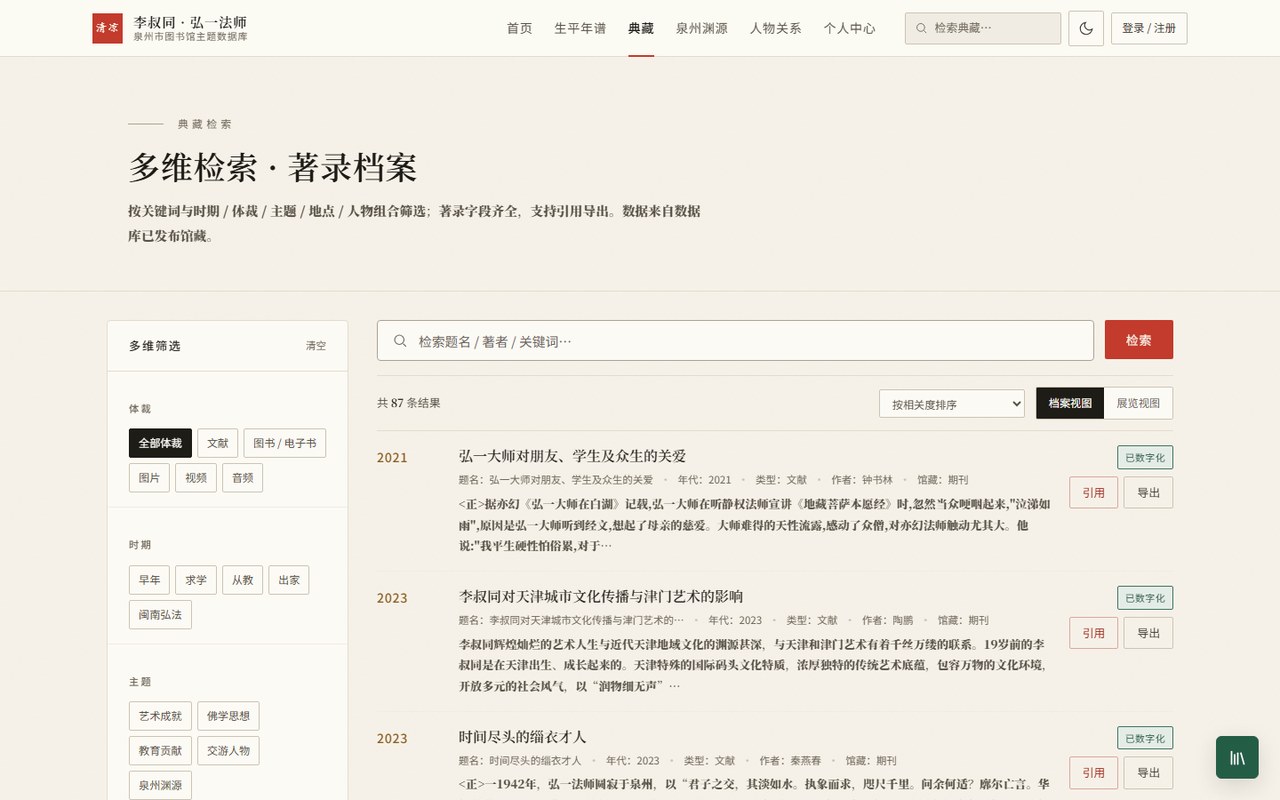This screenshot has height=800, width=1280.
Task: Click the red 检索 search button
Action: pyautogui.click(x=1139, y=340)
